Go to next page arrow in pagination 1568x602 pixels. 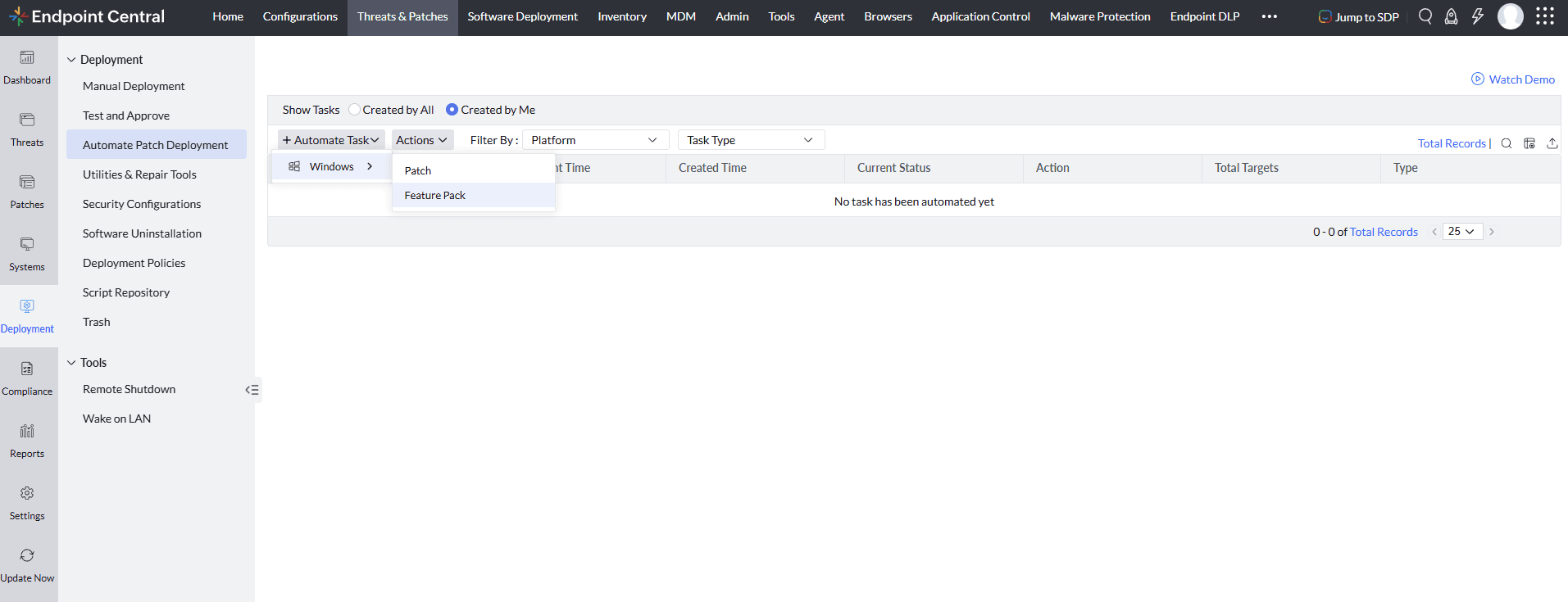pos(1492,232)
